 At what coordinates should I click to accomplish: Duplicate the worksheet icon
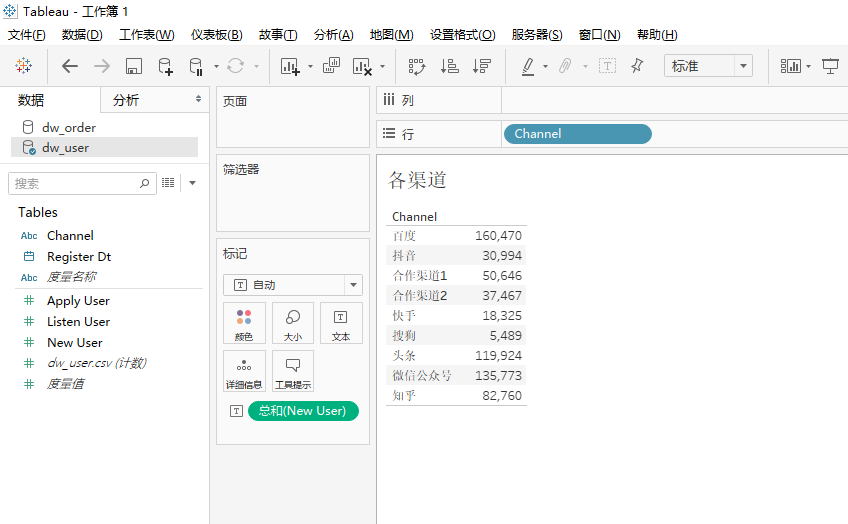pyautogui.click(x=331, y=66)
